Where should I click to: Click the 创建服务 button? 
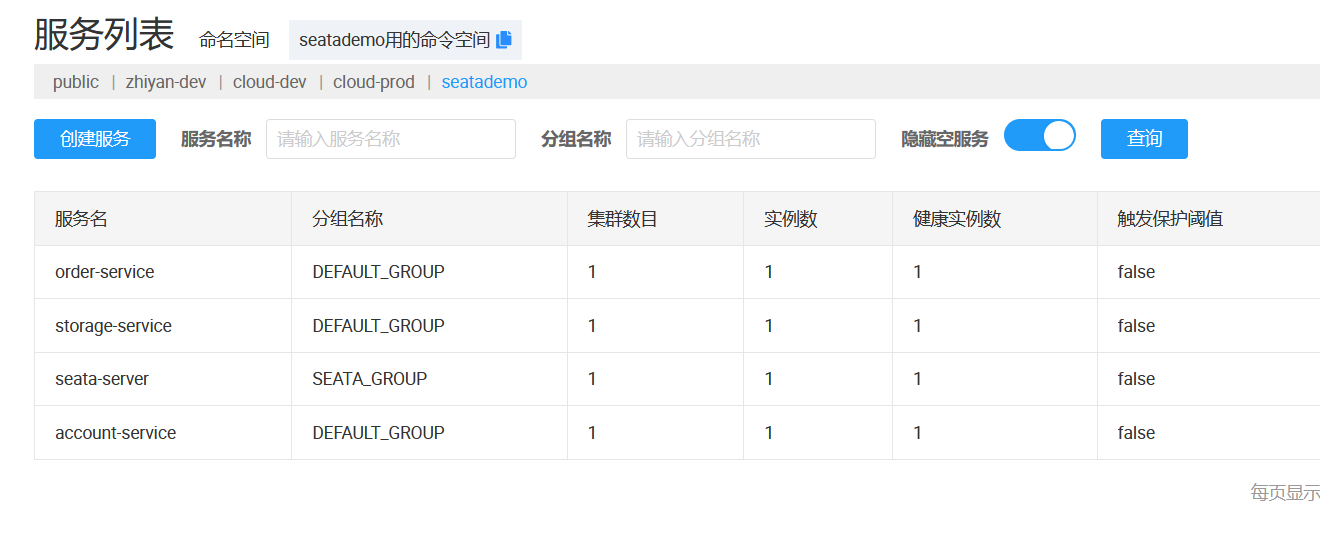[95, 139]
